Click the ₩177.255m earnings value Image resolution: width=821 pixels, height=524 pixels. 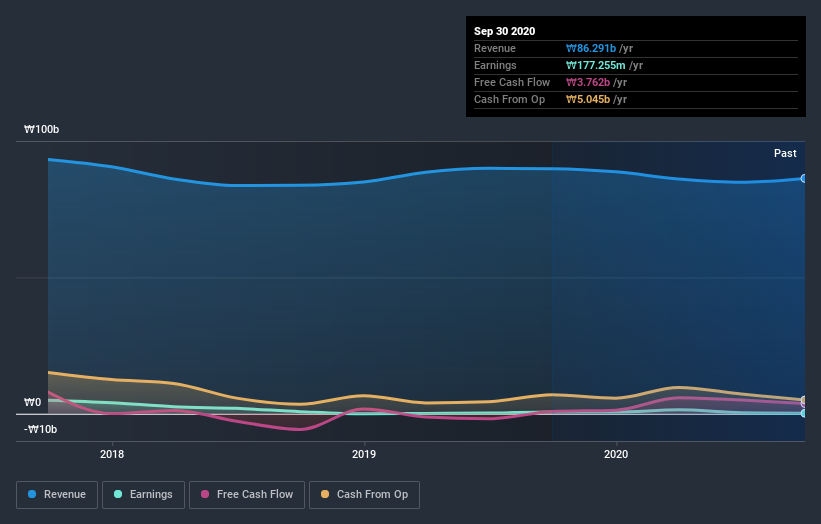(x=595, y=65)
